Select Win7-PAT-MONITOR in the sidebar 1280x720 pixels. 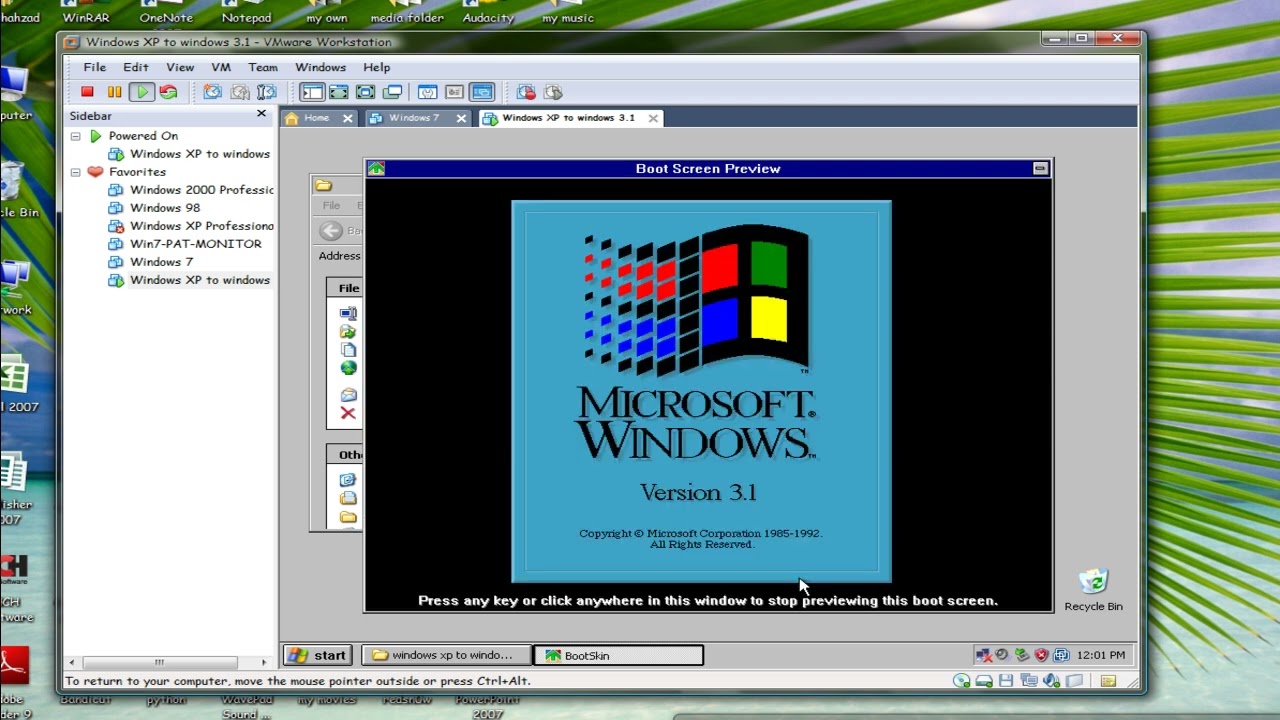point(186,244)
